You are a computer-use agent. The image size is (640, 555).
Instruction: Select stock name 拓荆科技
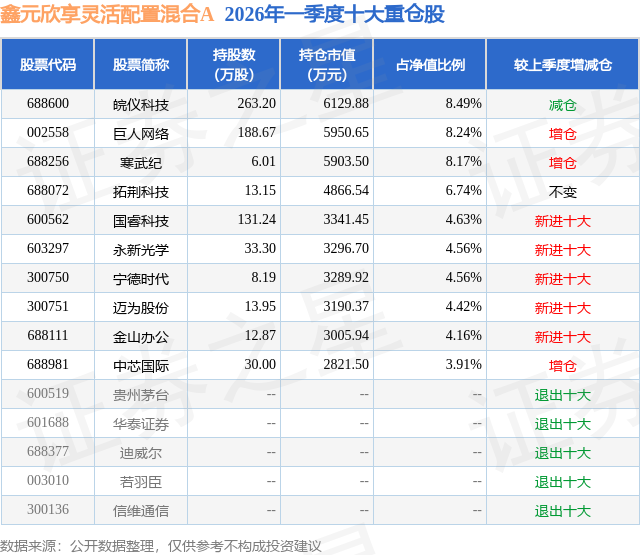[x=141, y=192]
